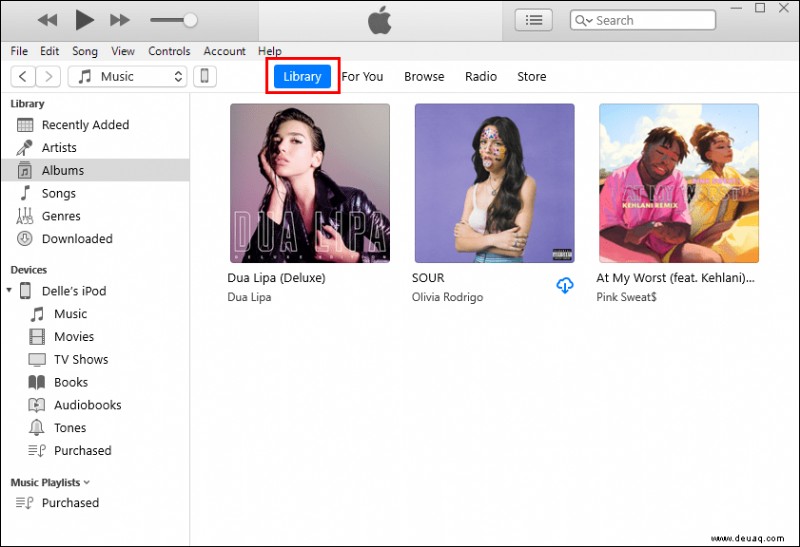Image resolution: width=800 pixels, height=547 pixels.
Task: Open the Edit menu
Action: click(49, 51)
